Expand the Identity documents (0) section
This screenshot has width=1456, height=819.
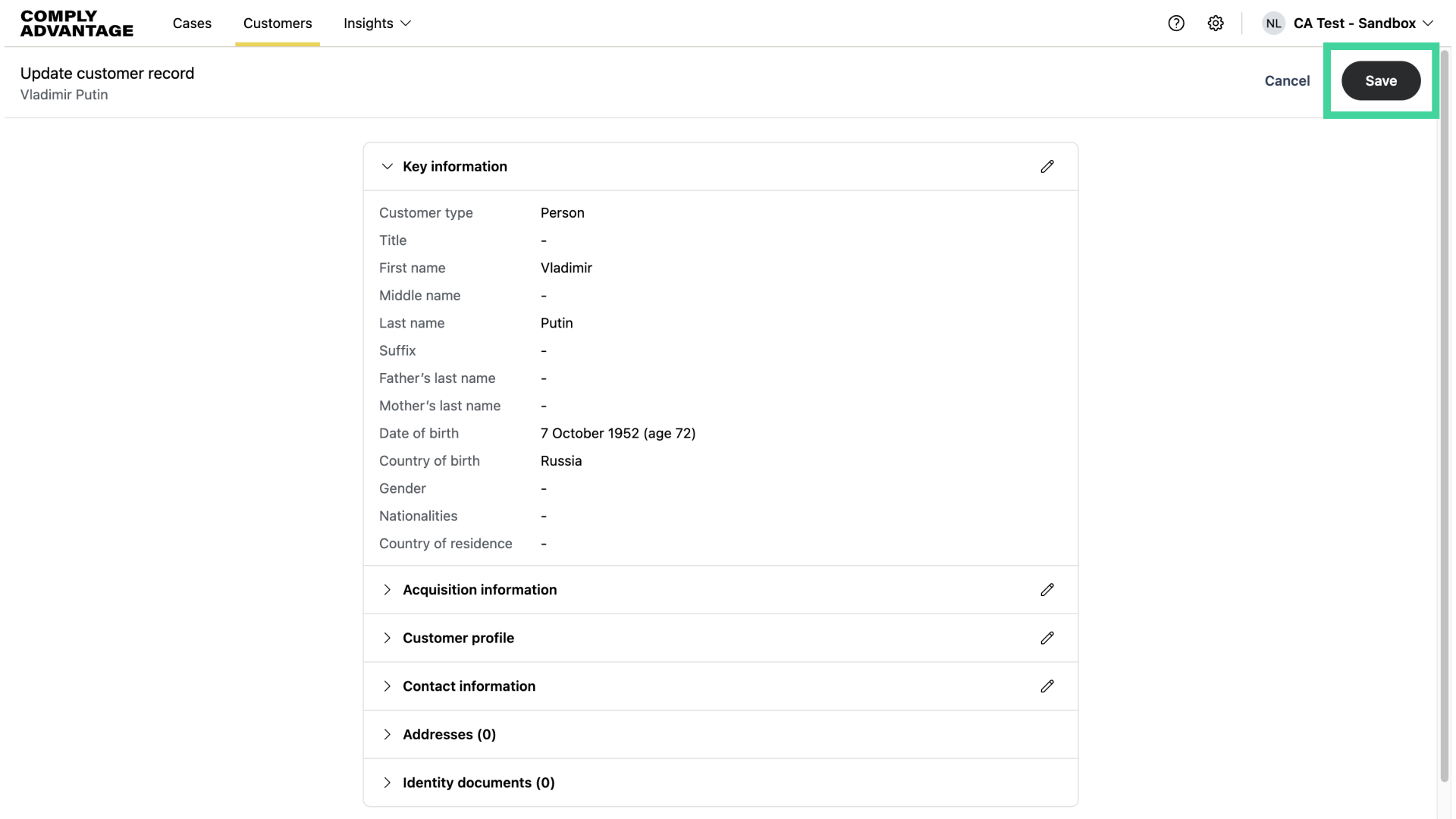[x=388, y=783]
